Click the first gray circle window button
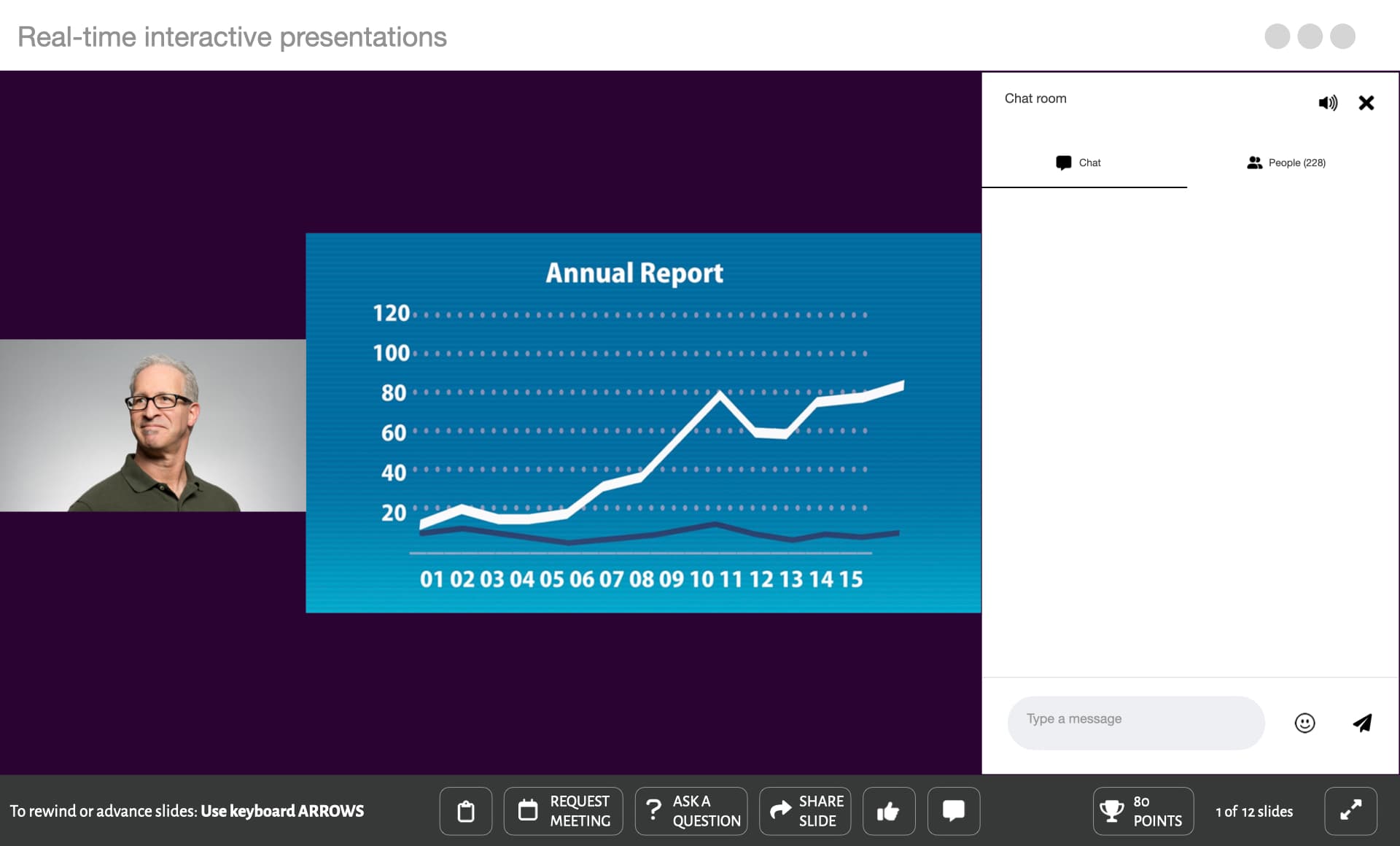The height and width of the screenshot is (846, 1400). point(1277,36)
